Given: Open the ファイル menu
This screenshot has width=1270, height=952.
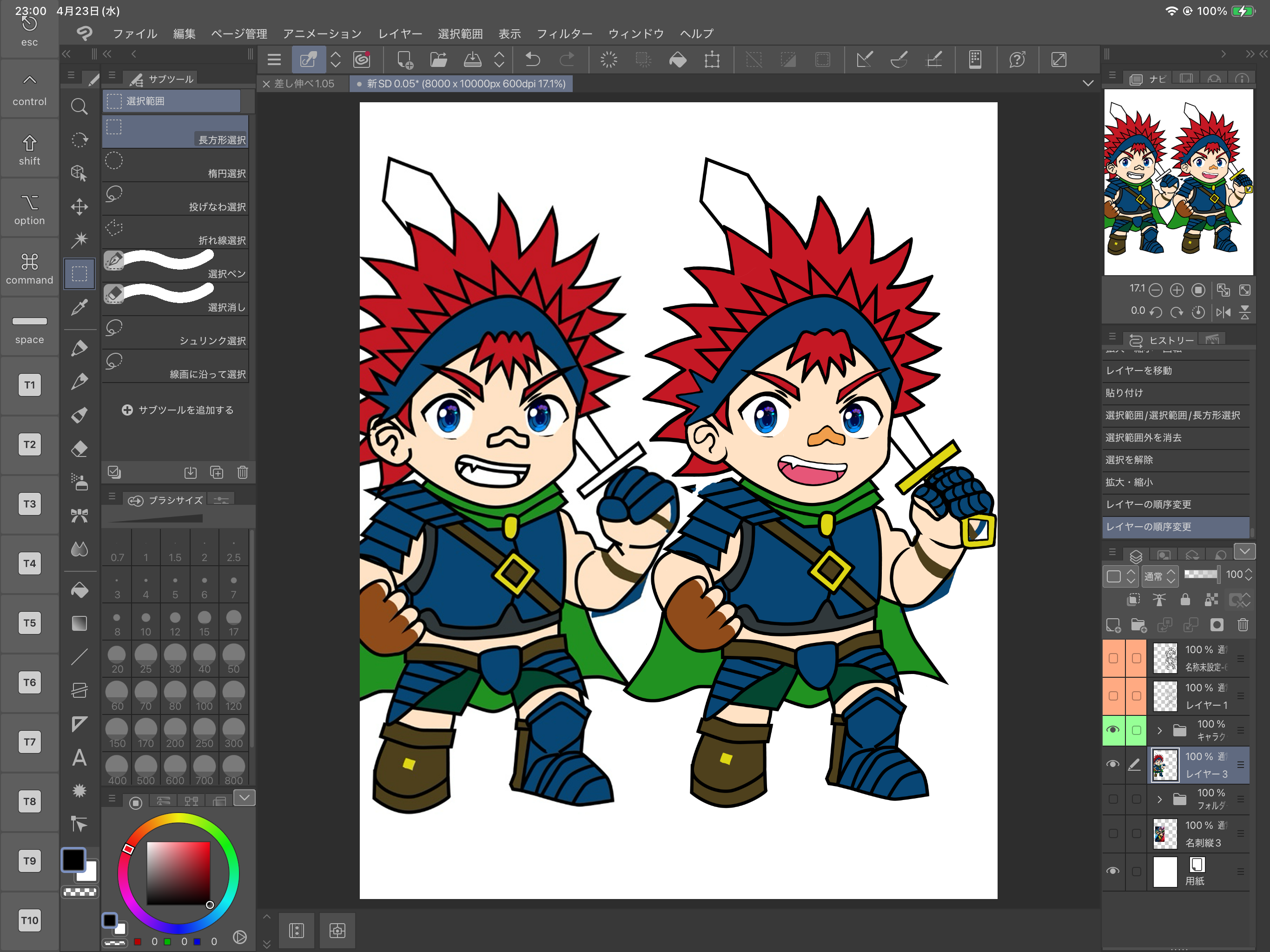Looking at the screenshot, I should (x=135, y=34).
